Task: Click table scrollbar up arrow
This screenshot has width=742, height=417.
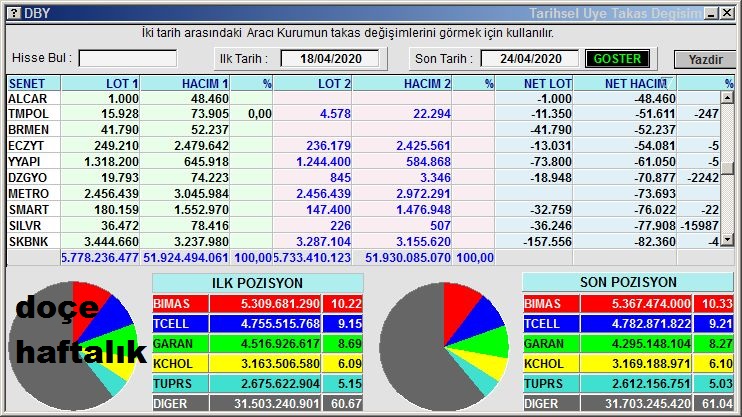Action: tap(727, 98)
